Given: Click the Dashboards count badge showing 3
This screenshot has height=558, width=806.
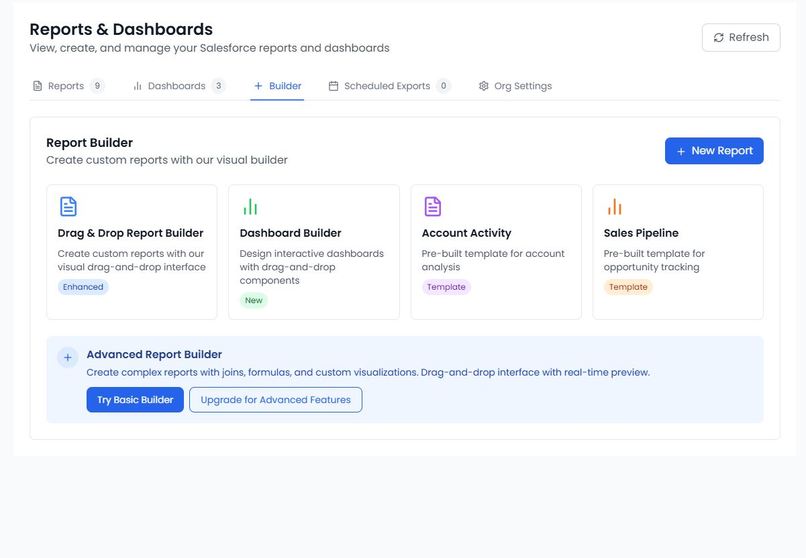Looking at the screenshot, I should (x=218, y=86).
